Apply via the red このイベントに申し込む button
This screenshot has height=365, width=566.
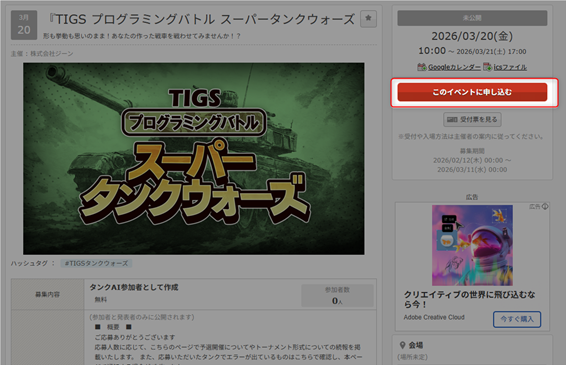(472, 92)
